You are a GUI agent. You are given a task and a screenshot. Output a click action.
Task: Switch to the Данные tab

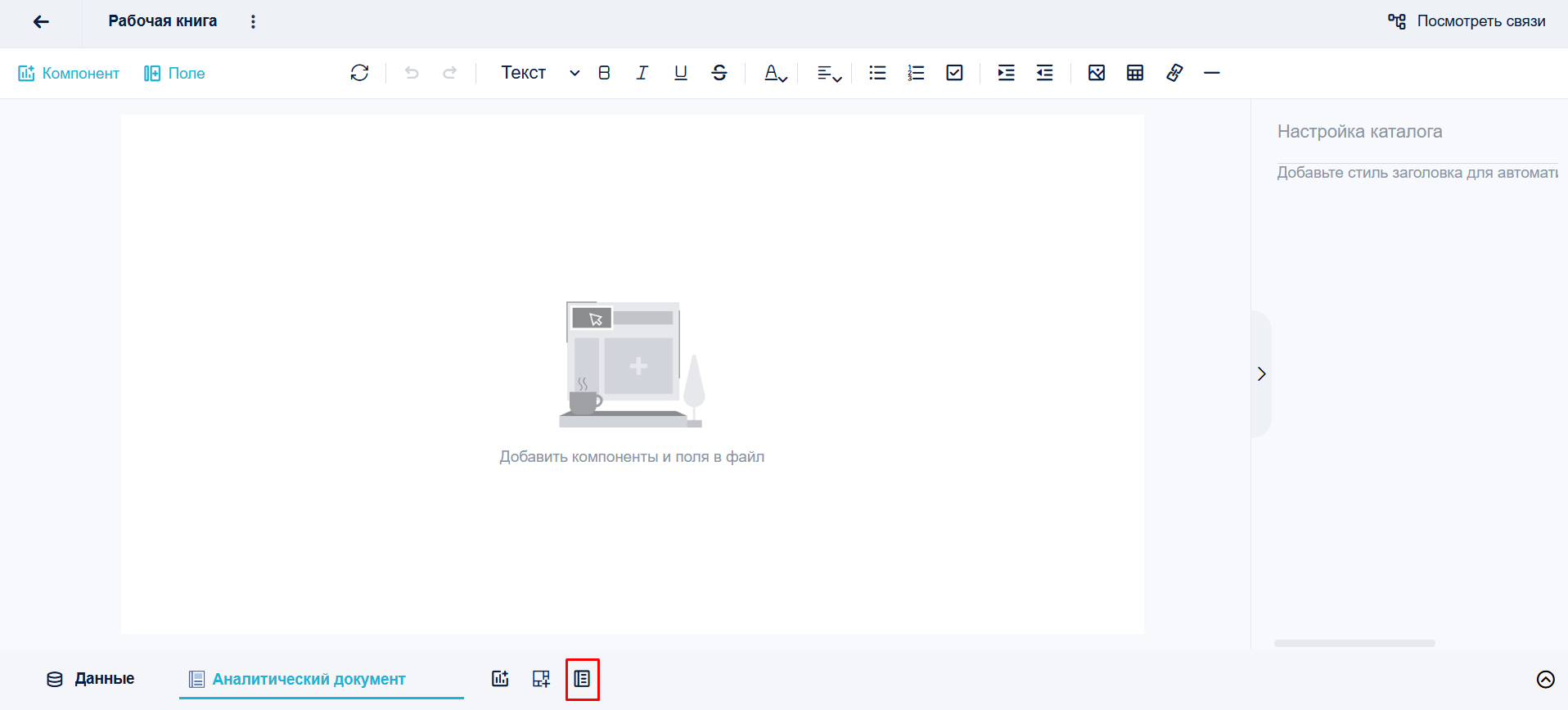click(x=90, y=679)
